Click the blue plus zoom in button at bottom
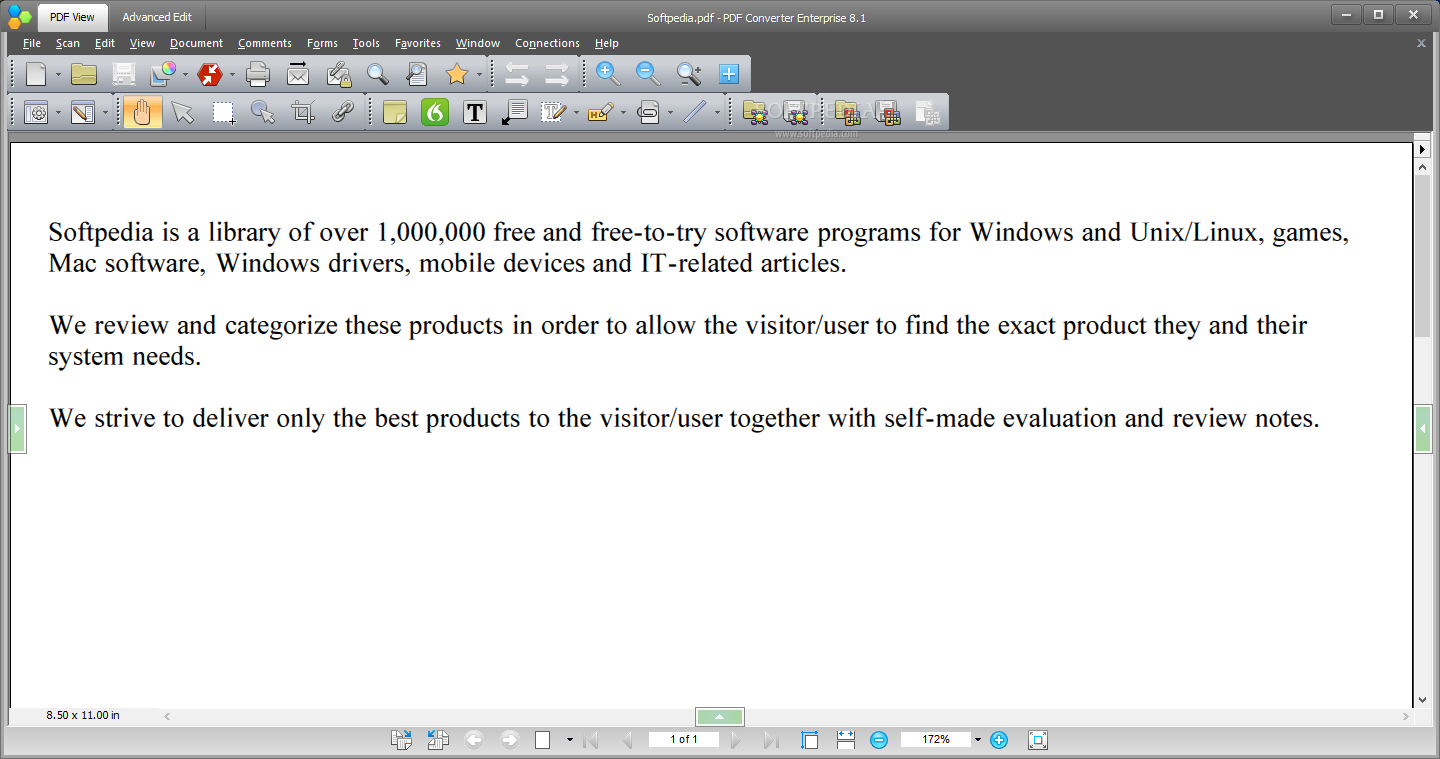The width and height of the screenshot is (1440, 759). (x=999, y=740)
